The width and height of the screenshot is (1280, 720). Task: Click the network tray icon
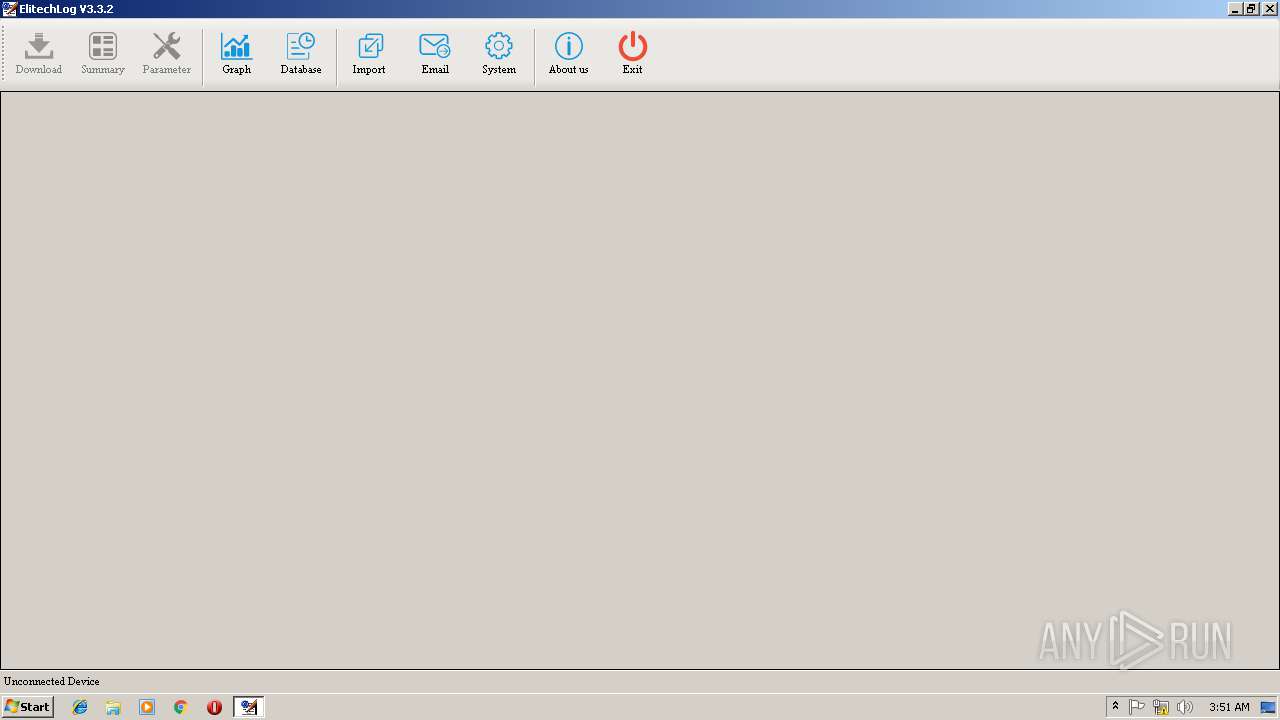pos(1161,707)
